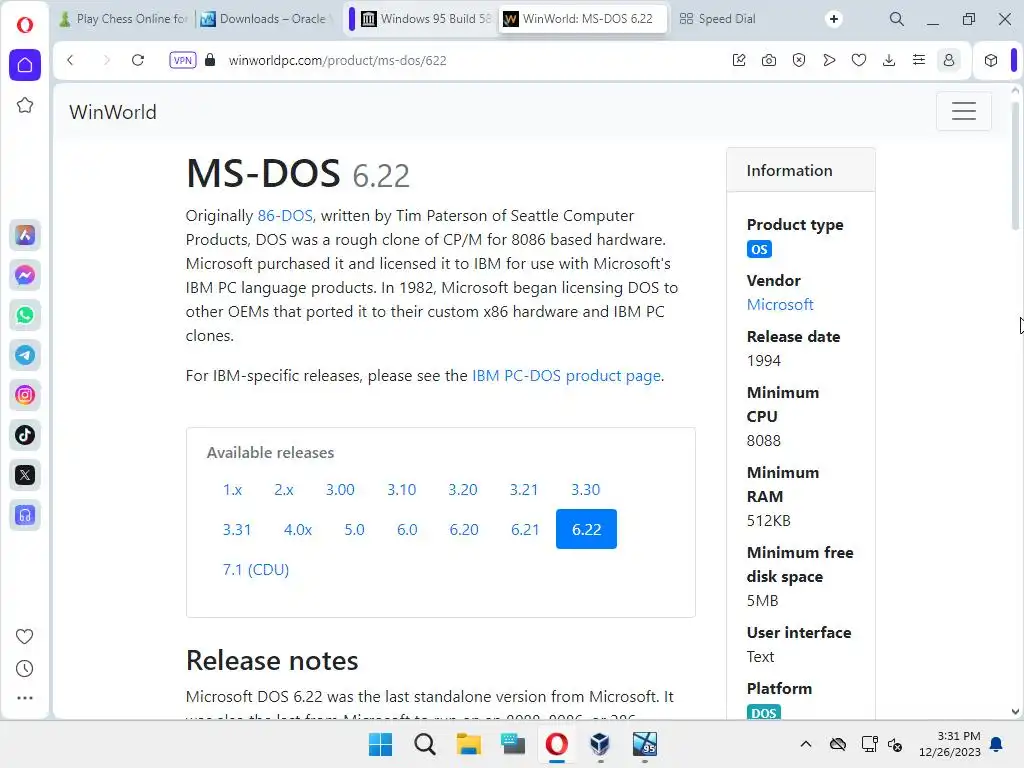Select release 2.x
The height and width of the screenshot is (768, 1024).
point(283,489)
